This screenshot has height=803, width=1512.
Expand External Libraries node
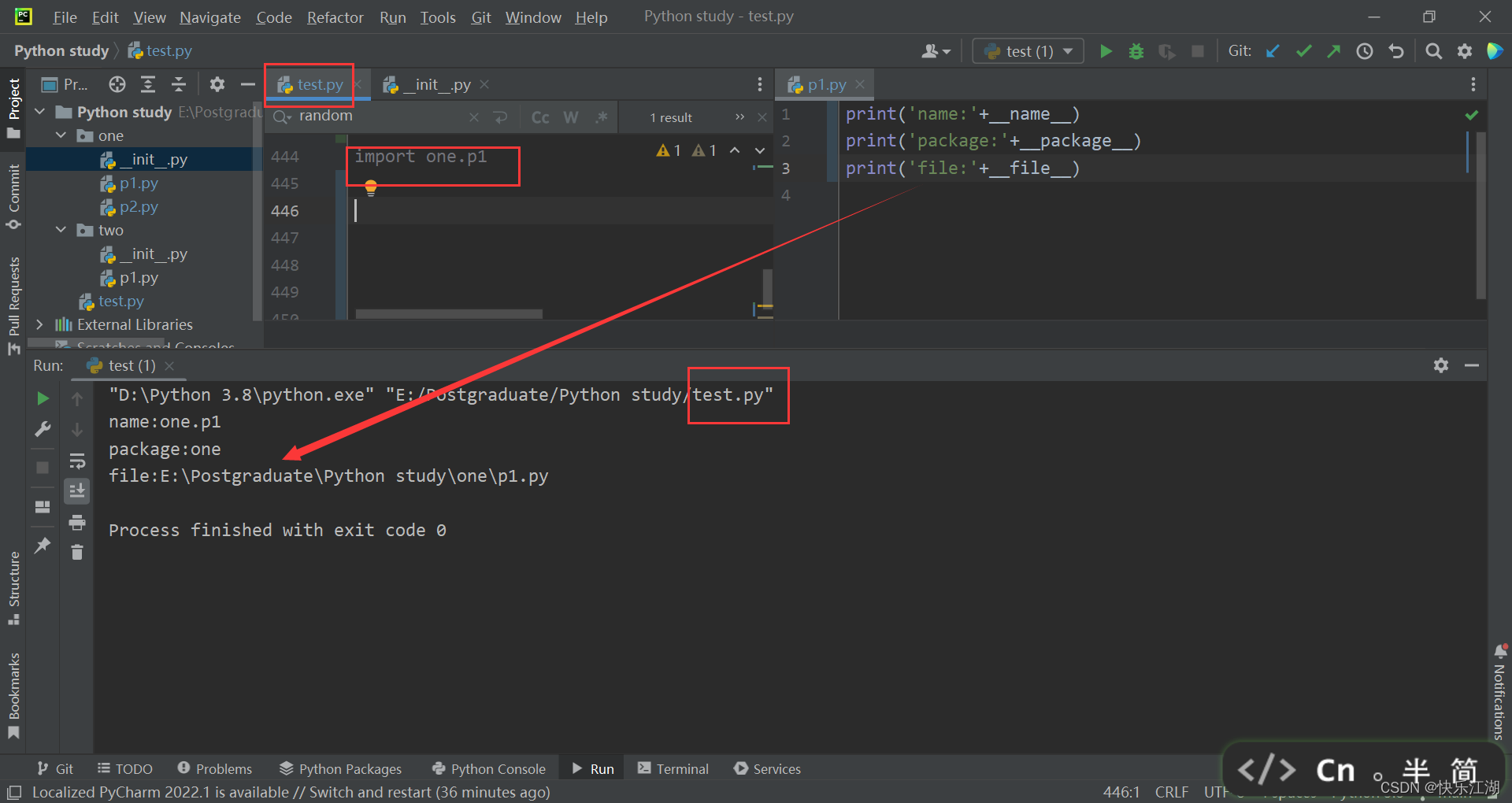tap(40, 324)
